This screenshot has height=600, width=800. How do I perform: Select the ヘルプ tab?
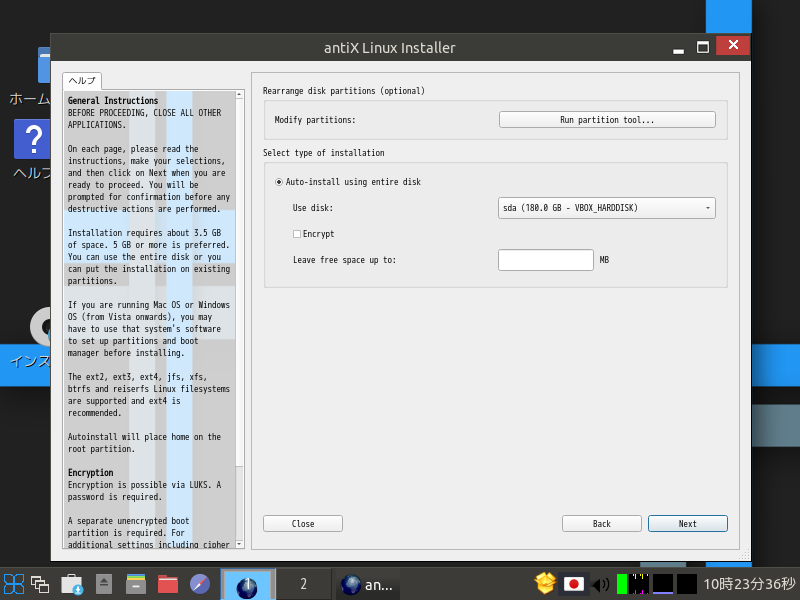[x=82, y=81]
